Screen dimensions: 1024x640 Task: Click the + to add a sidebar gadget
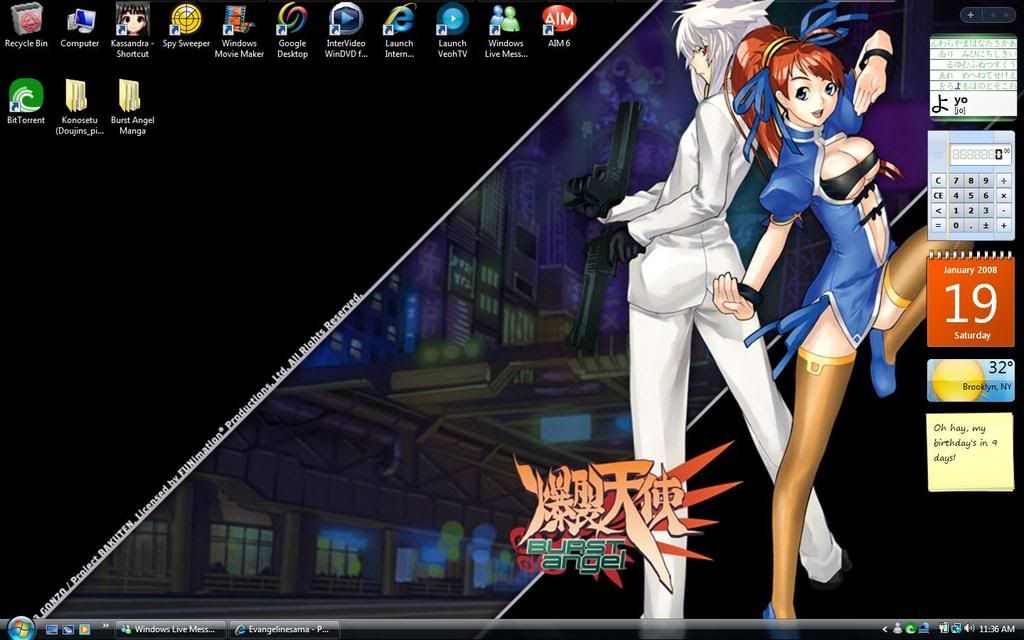pos(969,15)
